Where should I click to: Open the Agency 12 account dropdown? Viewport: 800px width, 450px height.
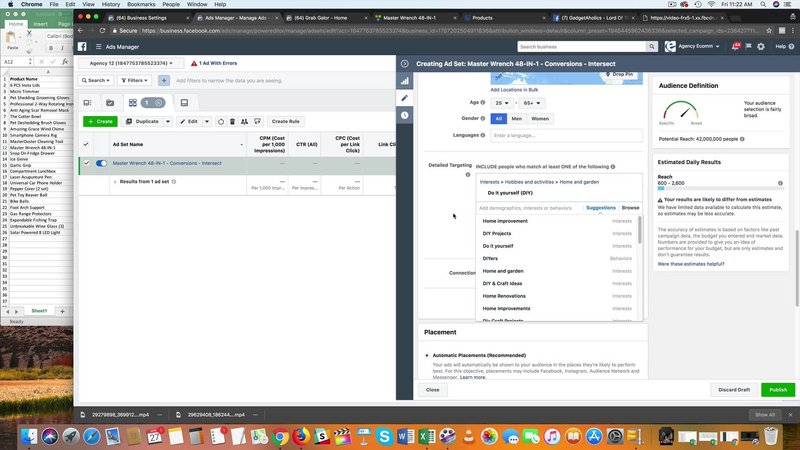[x=131, y=63]
